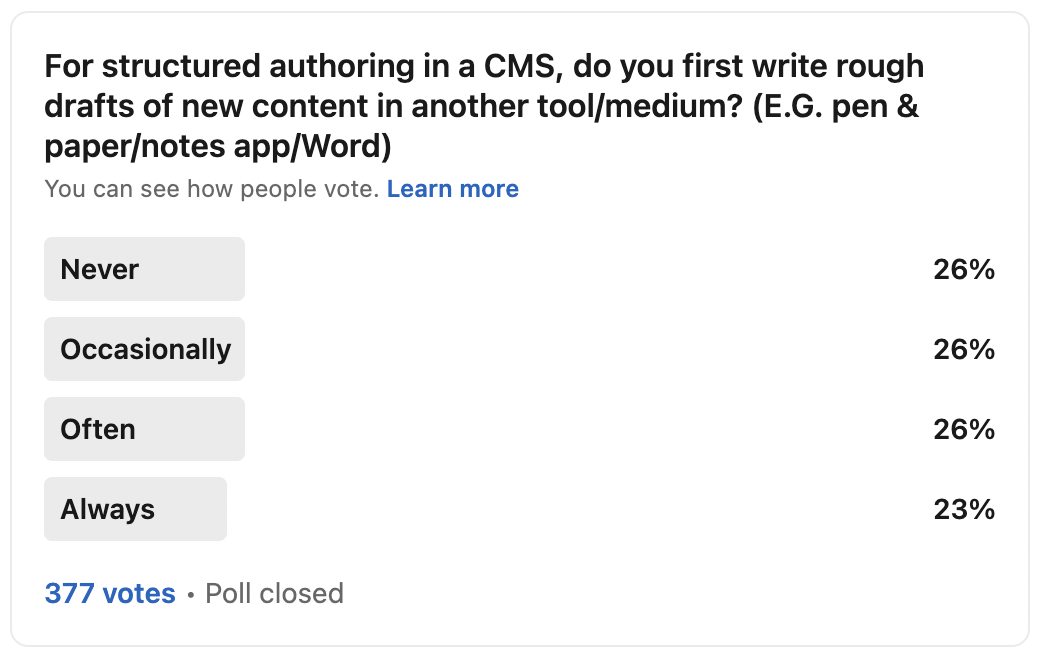This screenshot has height=659, width=1044.
Task: Click the 'You can see how people vote' note
Action: pyautogui.click(x=212, y=189)
